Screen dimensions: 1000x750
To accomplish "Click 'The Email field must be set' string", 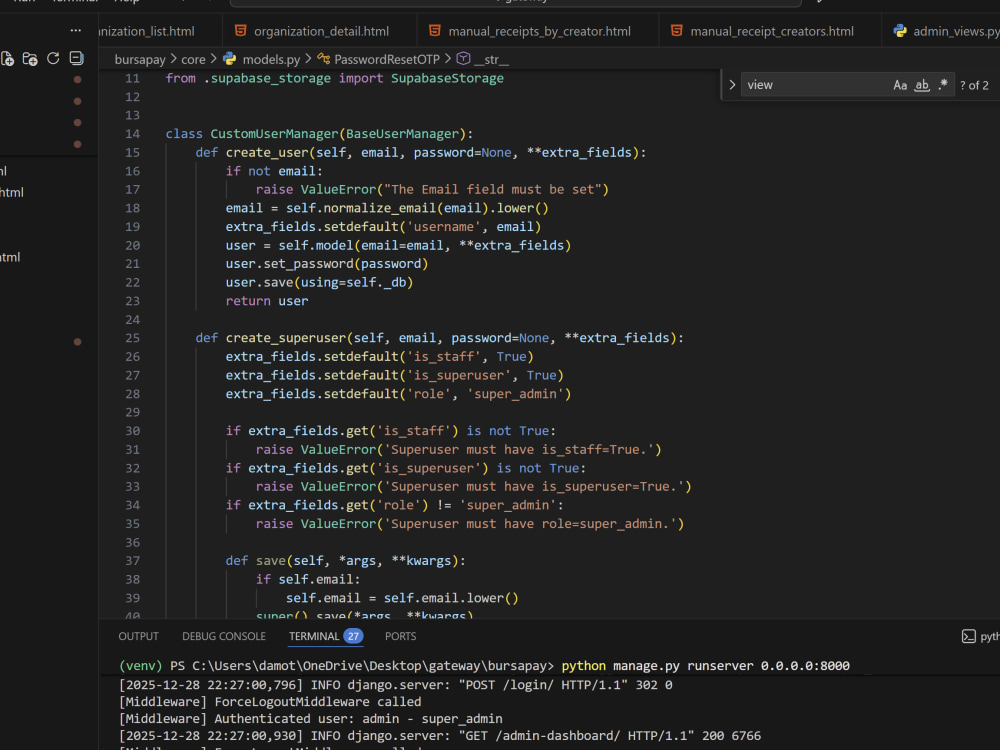I will tap(492, 189).
